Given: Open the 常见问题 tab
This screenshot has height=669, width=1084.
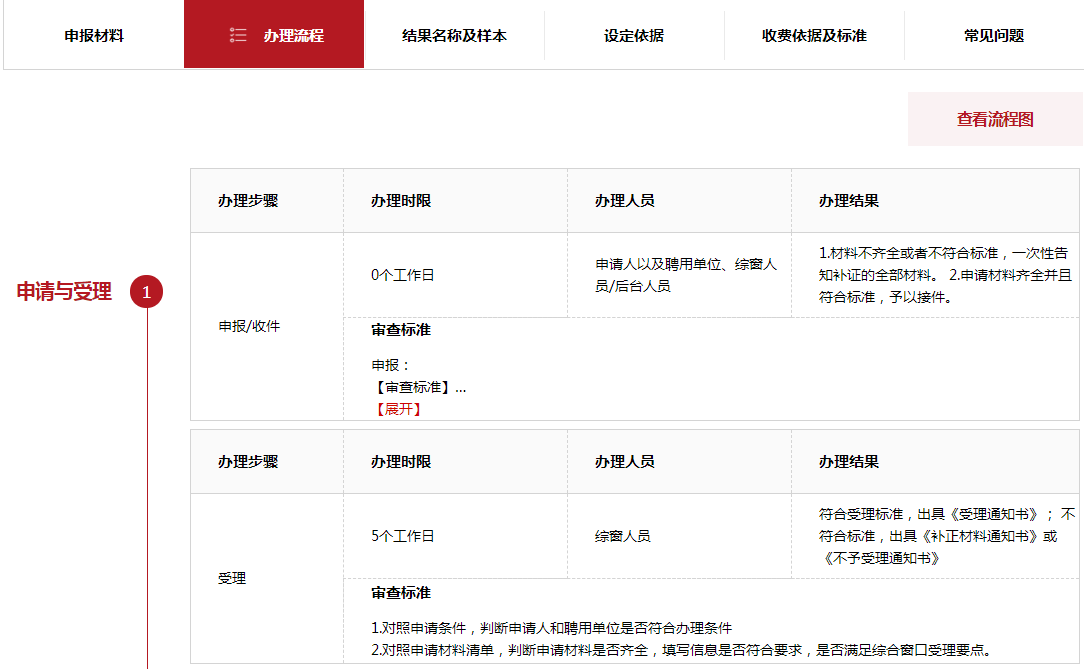Looking at the screenshot, I should point(994,35).
